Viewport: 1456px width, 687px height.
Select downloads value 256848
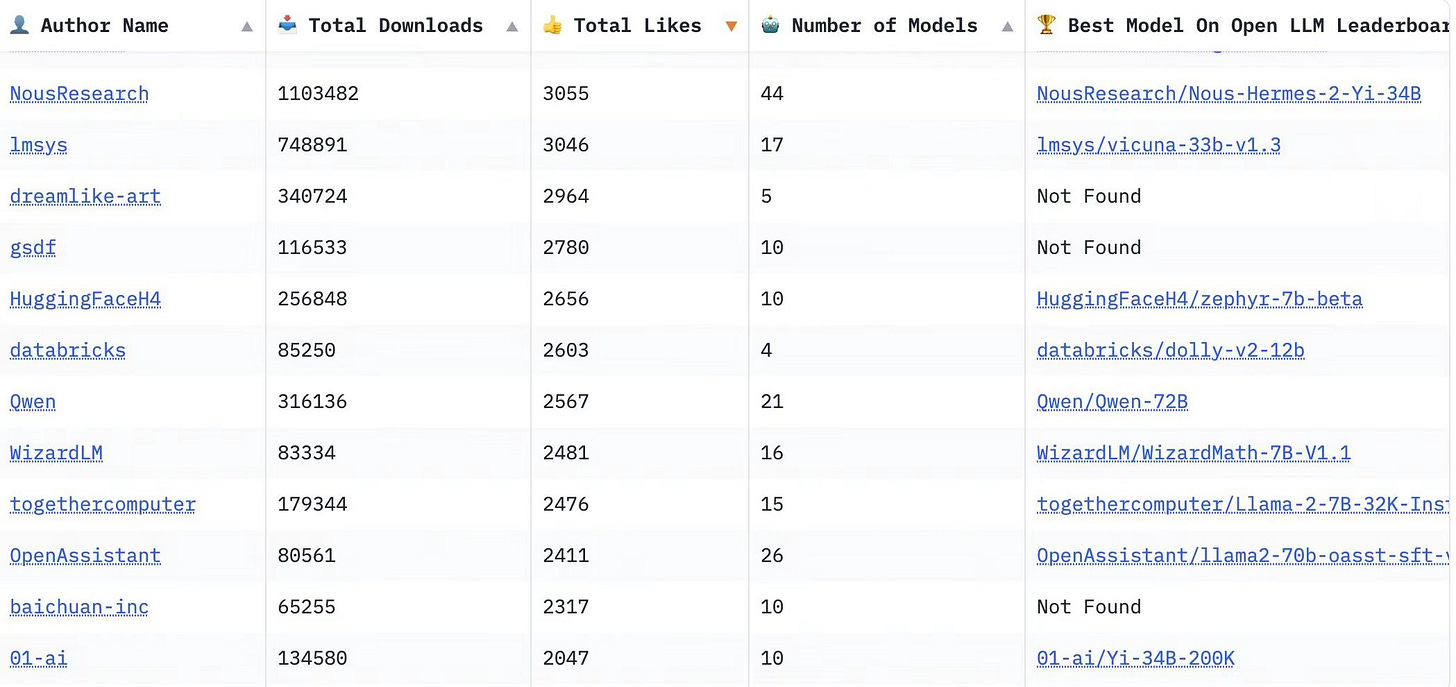312,299
